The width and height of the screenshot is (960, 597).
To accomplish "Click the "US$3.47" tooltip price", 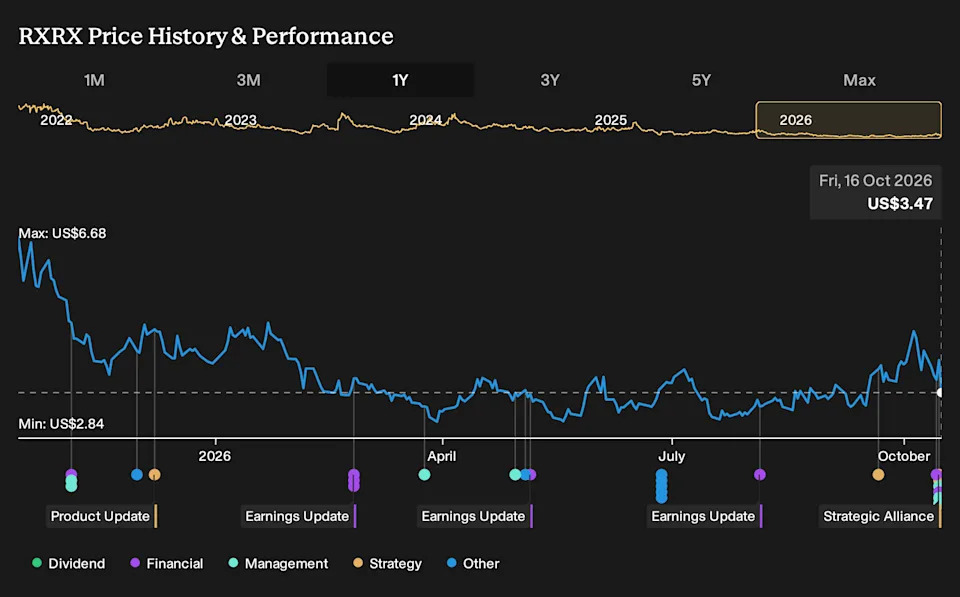I will pyautogui.click(x=900, y=203).
